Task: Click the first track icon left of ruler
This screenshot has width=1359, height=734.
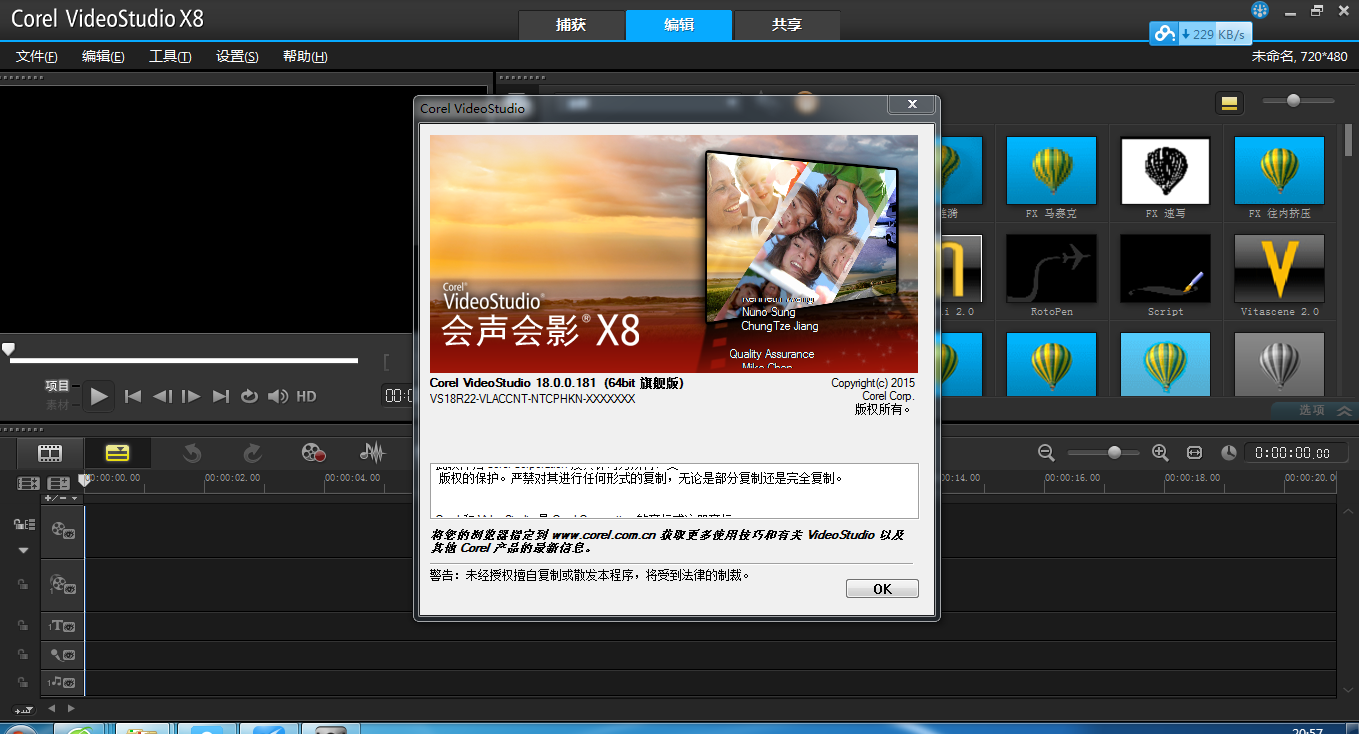Action: (x=28, y=483)
